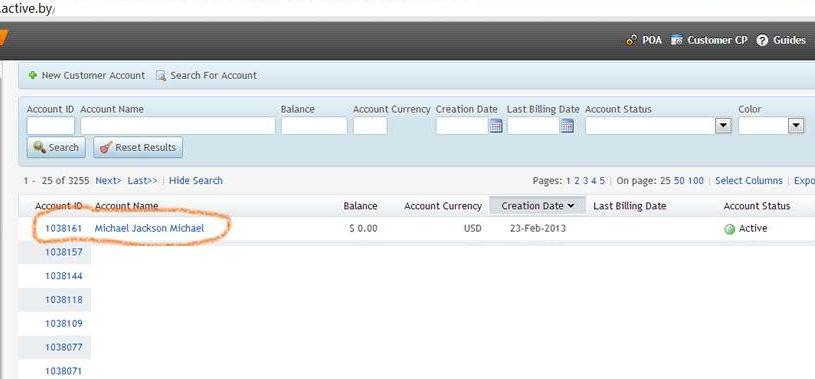
Task: Sort by Last Billing Date header
Action: pos(629,206)
